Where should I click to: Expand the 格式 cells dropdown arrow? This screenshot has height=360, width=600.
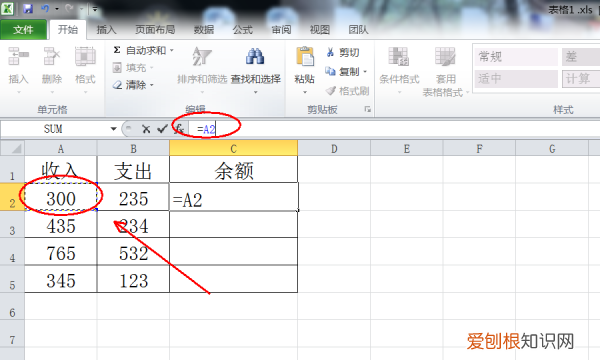85,92
